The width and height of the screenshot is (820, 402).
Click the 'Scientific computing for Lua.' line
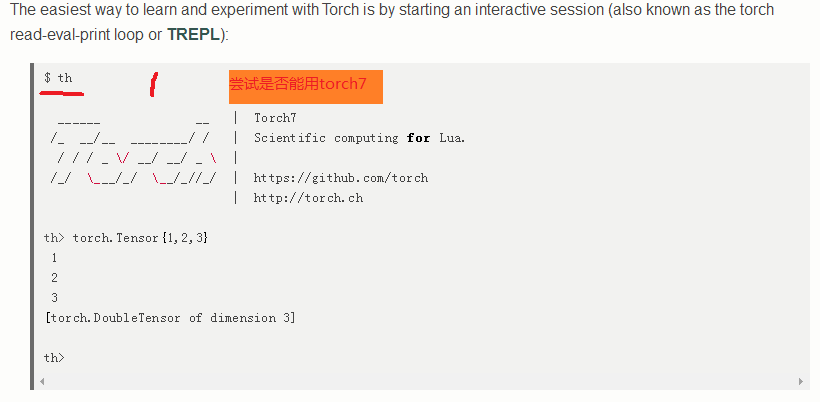coord(359,138)
